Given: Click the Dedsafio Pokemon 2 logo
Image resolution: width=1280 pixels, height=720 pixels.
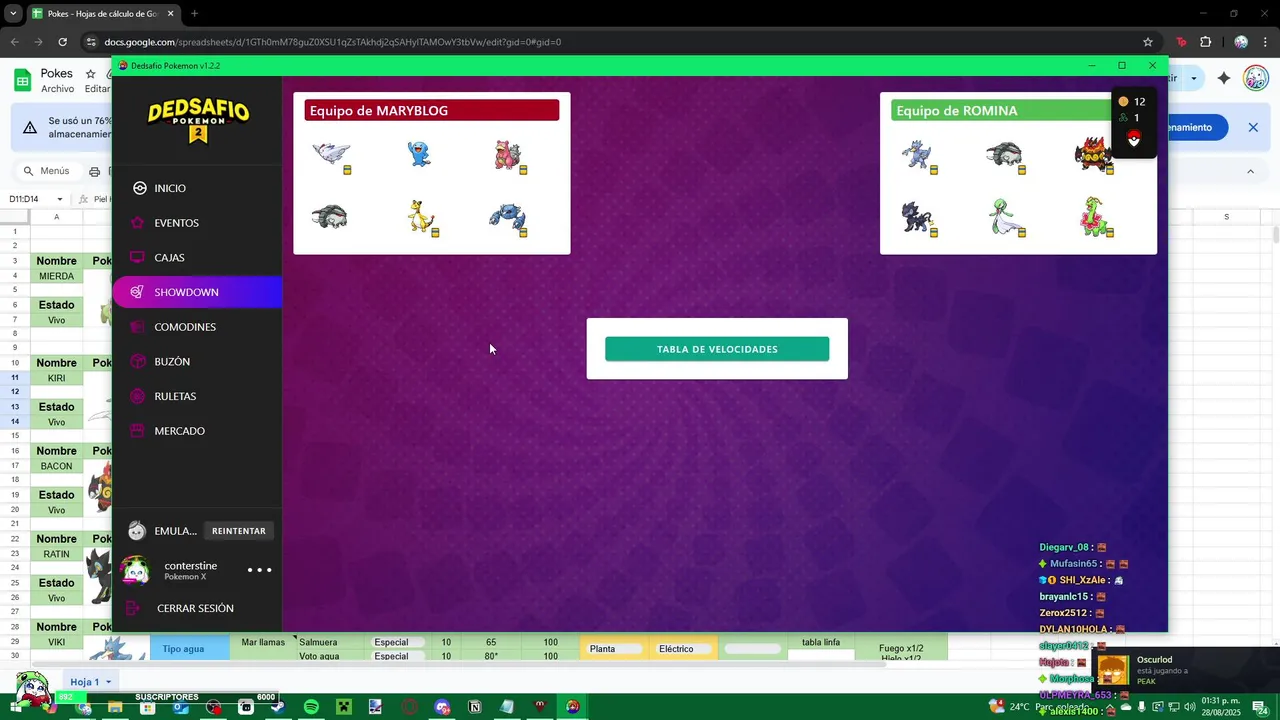Looking at the screenshot, I should [198, 121].
